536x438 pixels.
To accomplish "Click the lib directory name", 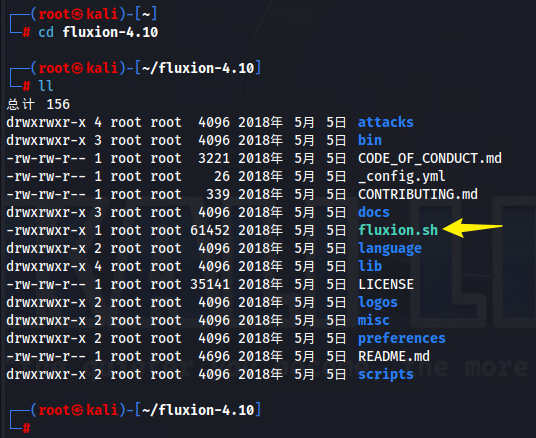I will click(370, 266).
